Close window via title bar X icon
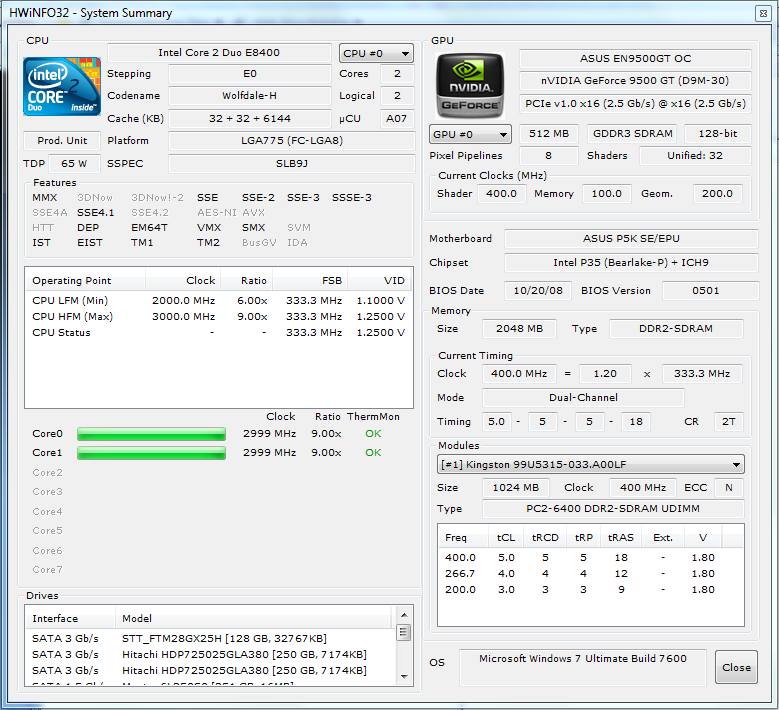779x710 pixels. click(x=763, y=13)
